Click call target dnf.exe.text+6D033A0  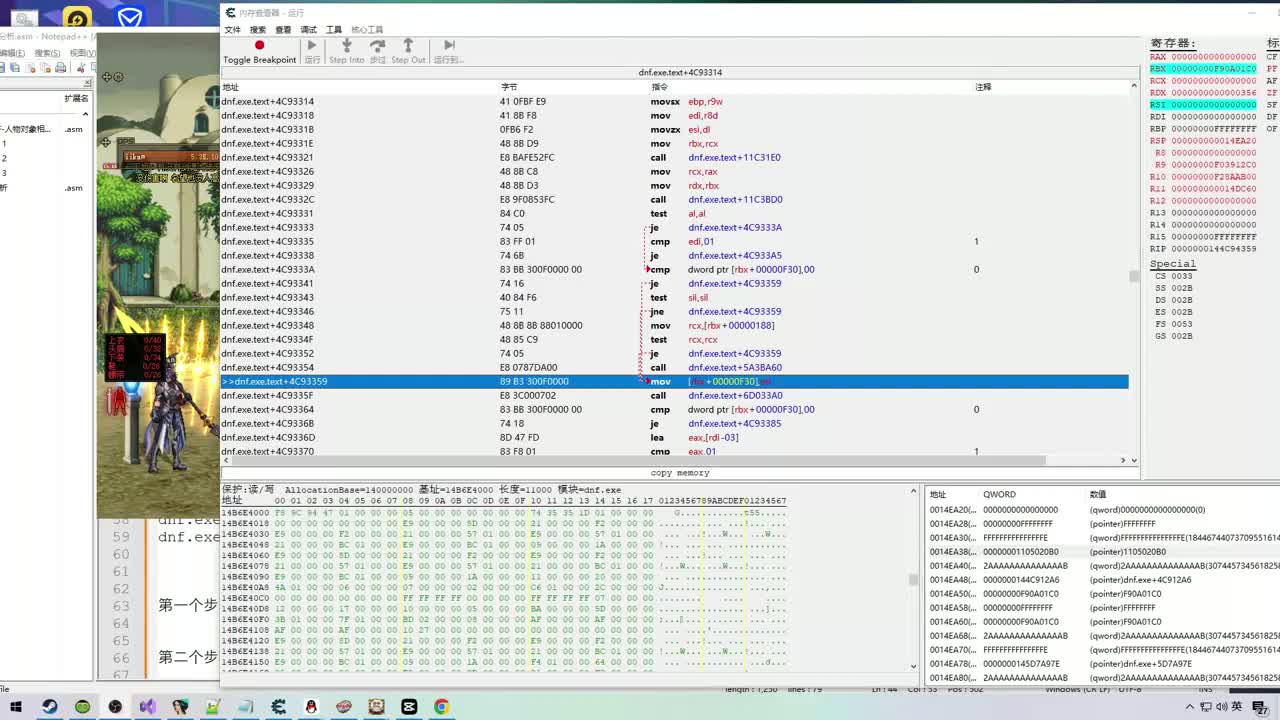point(735,395)
